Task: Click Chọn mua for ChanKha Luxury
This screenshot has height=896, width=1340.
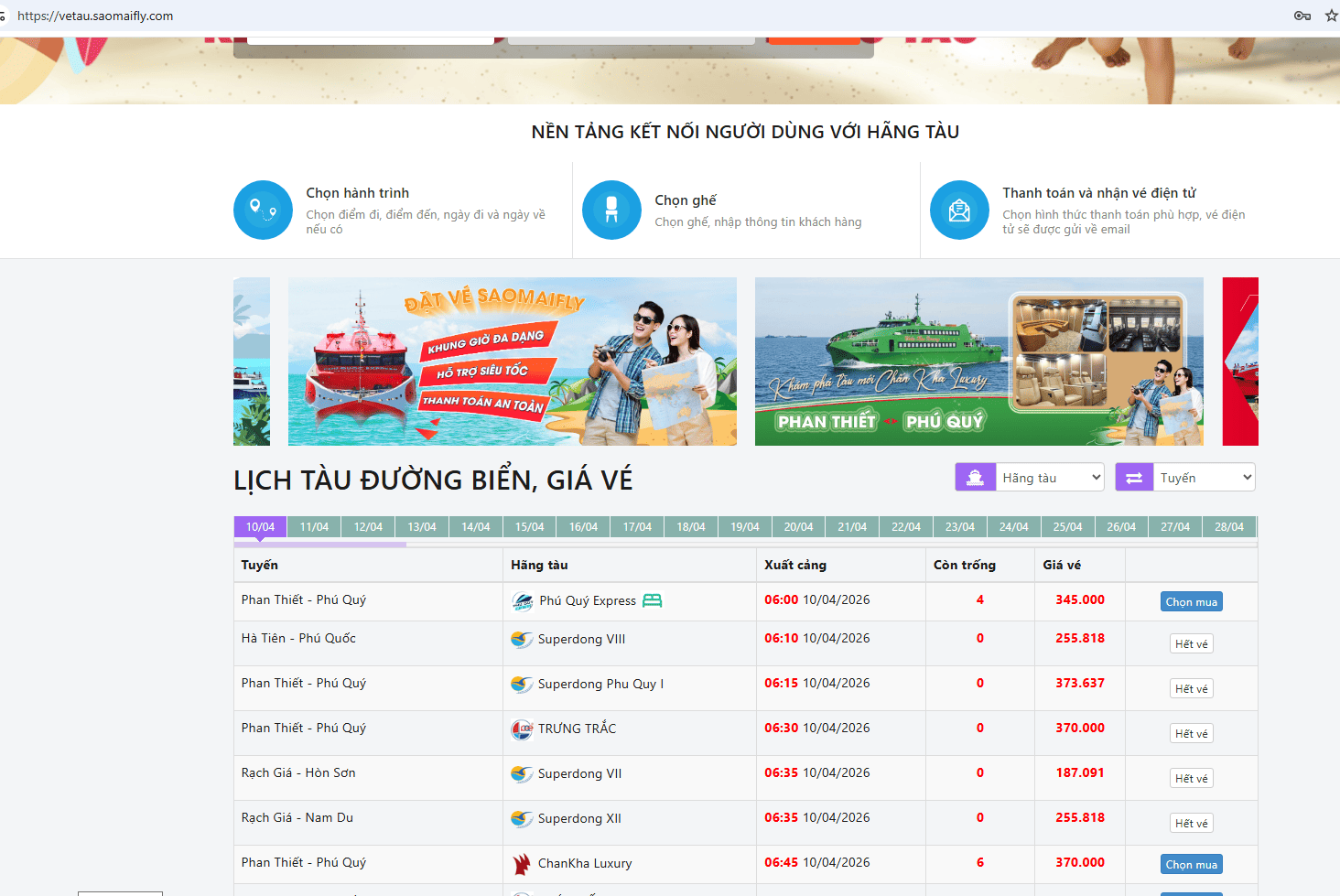Action: 1191,865
